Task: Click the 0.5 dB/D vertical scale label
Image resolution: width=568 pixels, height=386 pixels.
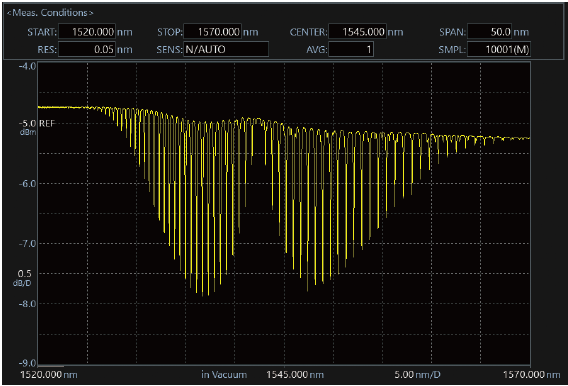Action: (x=23, y=278)
